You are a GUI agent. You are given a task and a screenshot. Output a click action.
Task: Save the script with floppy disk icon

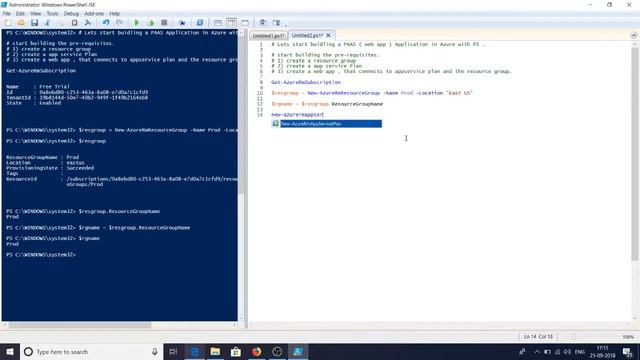(34, 23)
